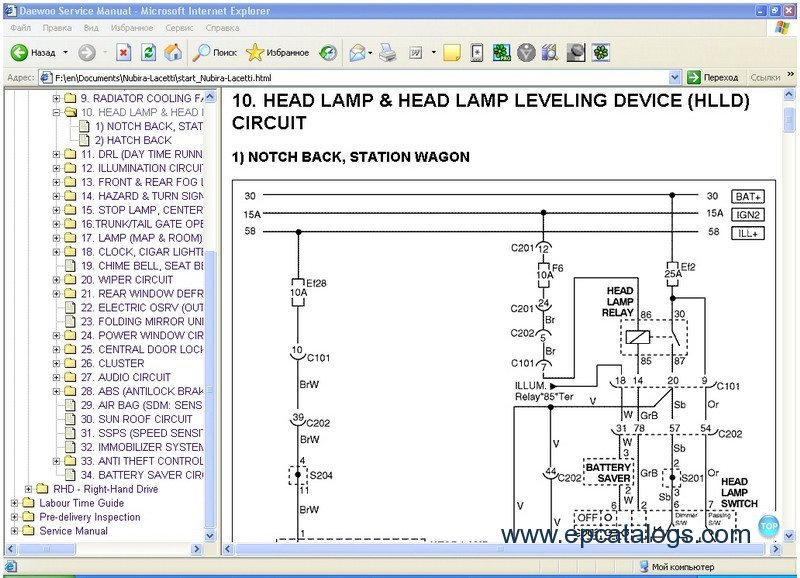Click the Forward navigation arrow
Image resolution: width=800 pixels, height=578 pixels.
pyautogui.click(x=87, y=52)
